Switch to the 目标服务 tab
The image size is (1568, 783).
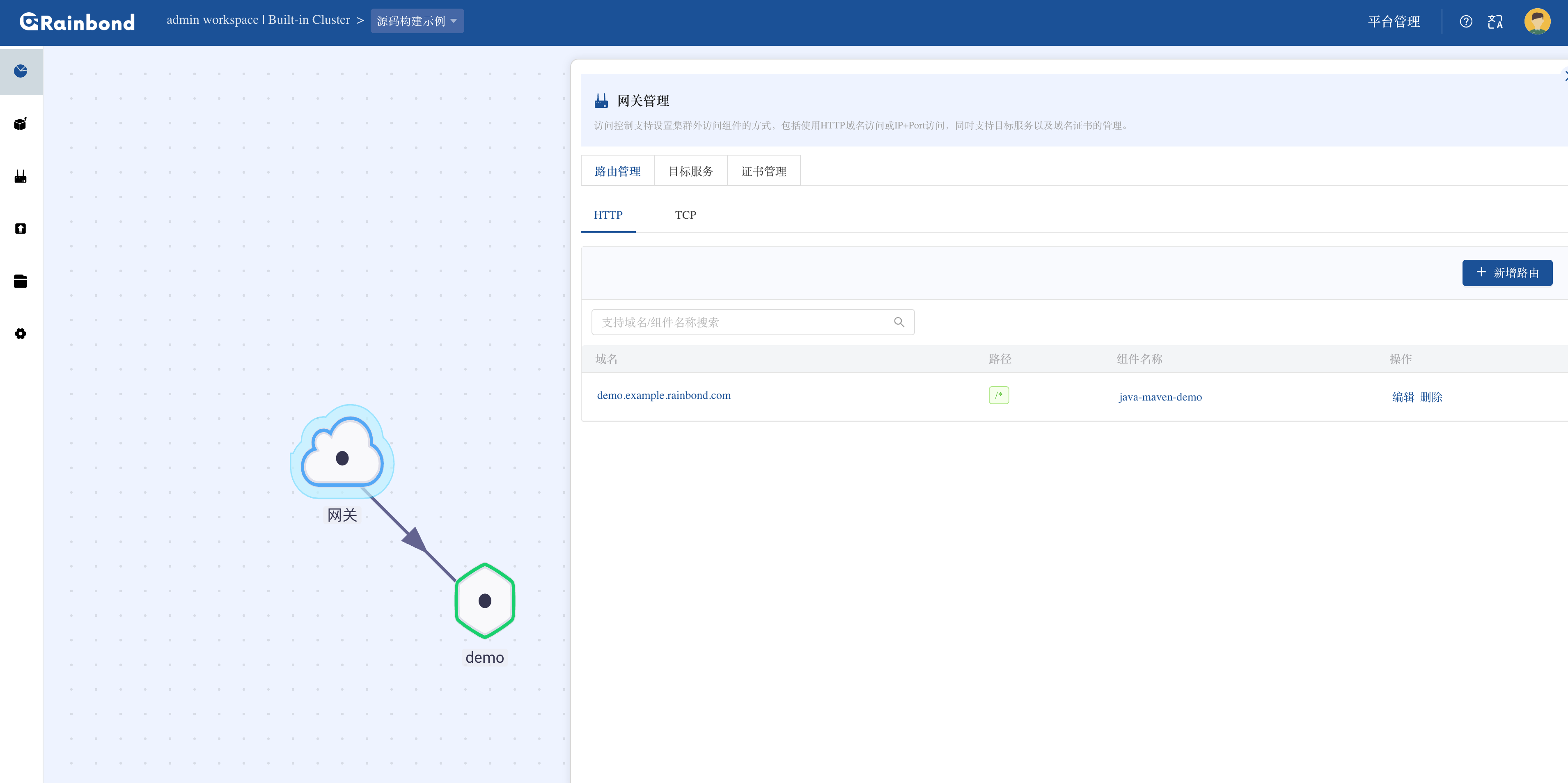(690, 171)
